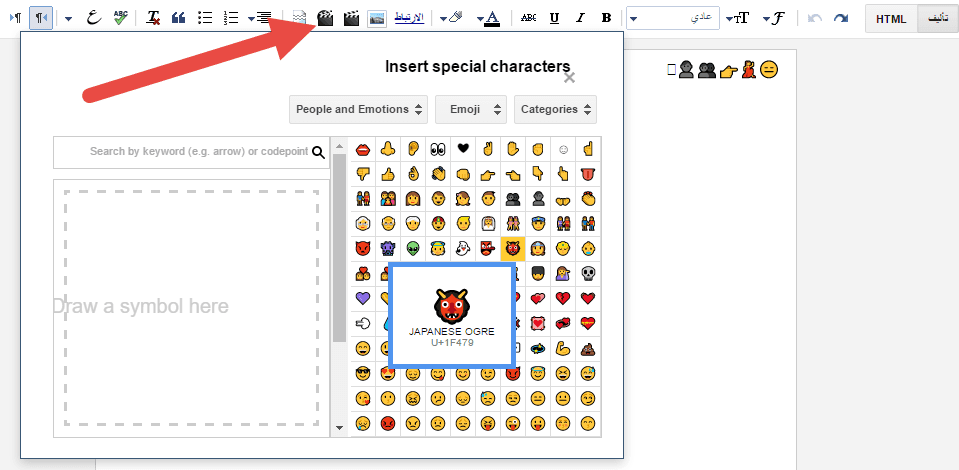The image size is (959, 470).
Task: Switch to the HTML tab
Action: click(x=890, y=18)
